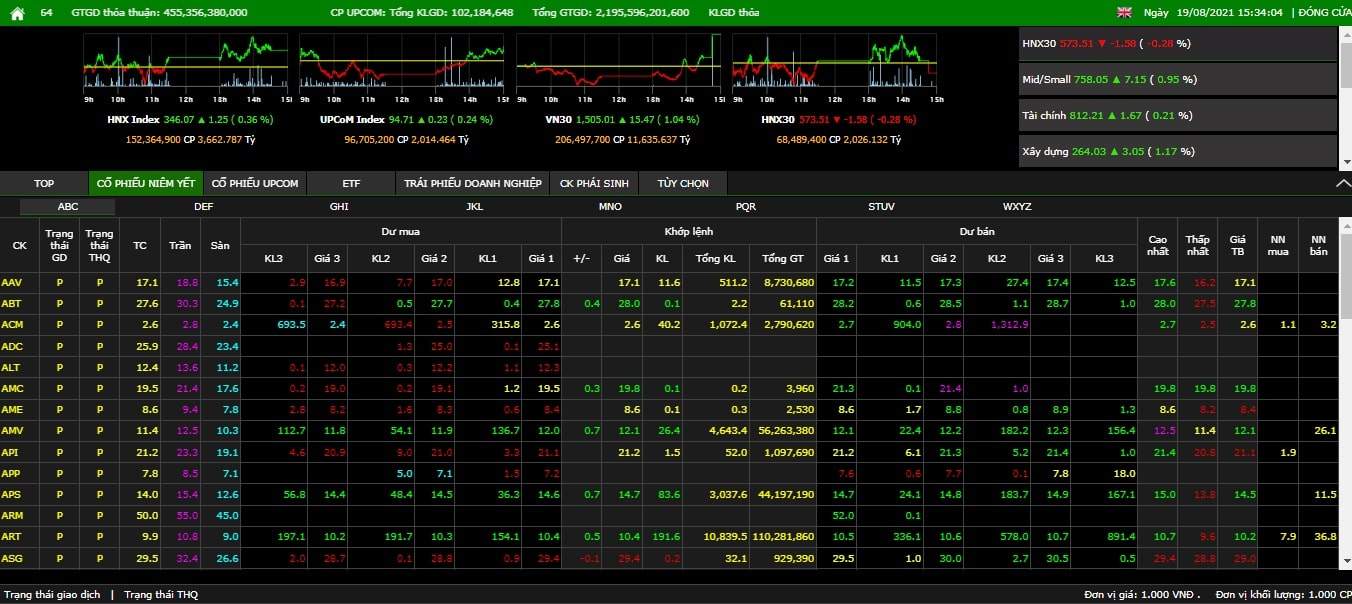Select the ABC alphabet filter
This screenshot has height=604, width=1352.
[68, 207]
